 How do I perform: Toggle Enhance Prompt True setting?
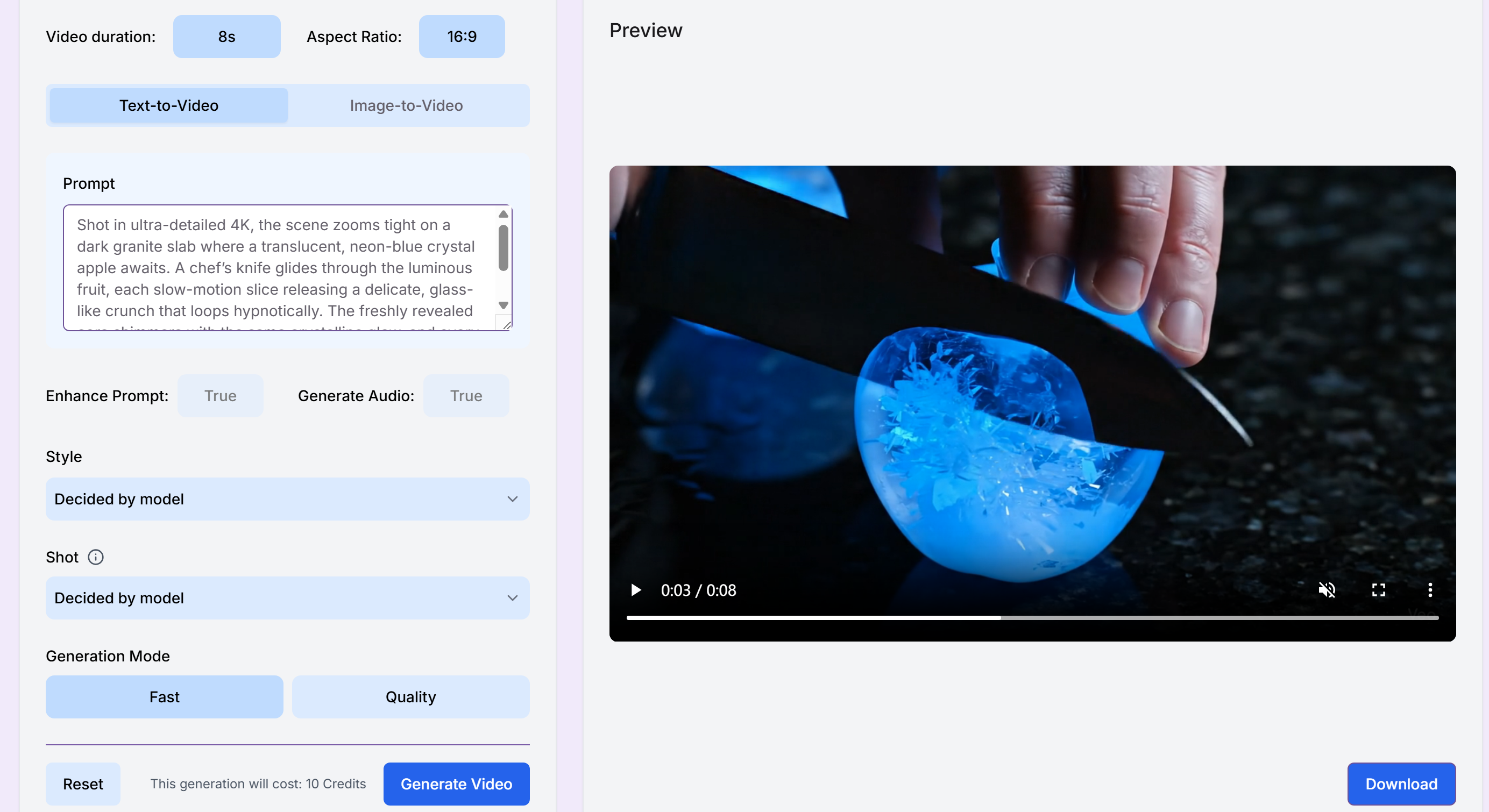coord(220,396)
